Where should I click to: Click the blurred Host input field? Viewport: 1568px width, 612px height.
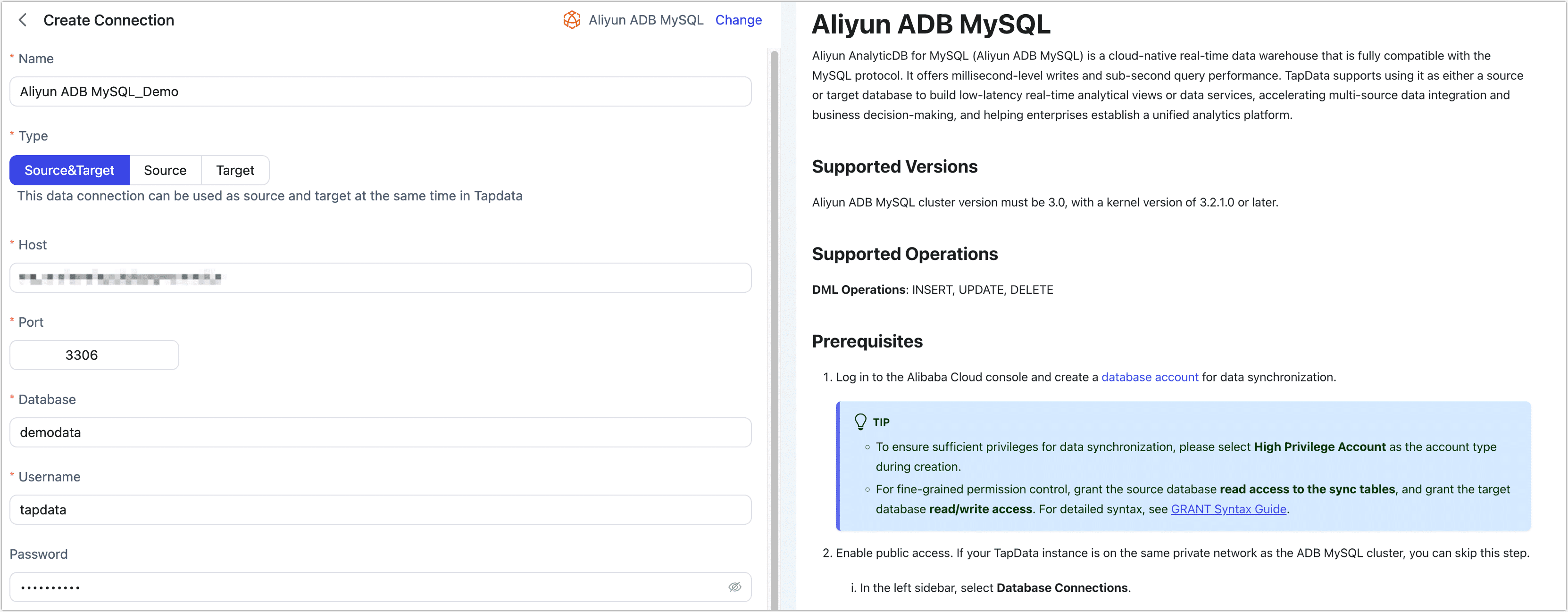(x=380, y=278)
